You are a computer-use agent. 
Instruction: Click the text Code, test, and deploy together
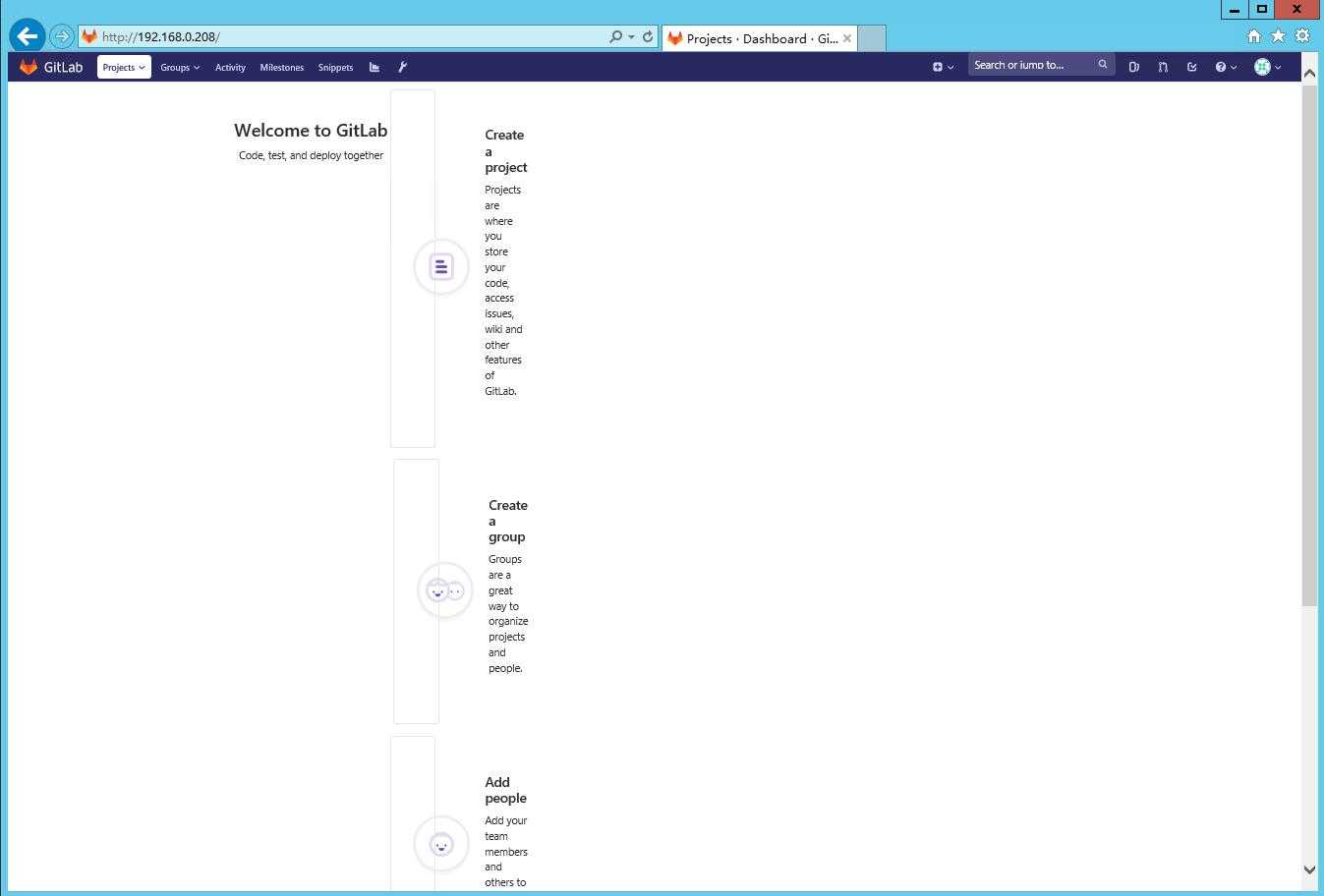coord(311,155)
